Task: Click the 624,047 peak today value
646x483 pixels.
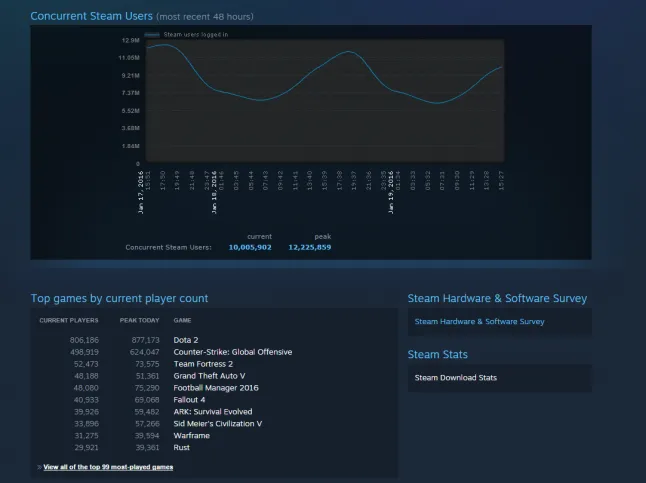Action: pyautogui.click(x=144, y=352)
